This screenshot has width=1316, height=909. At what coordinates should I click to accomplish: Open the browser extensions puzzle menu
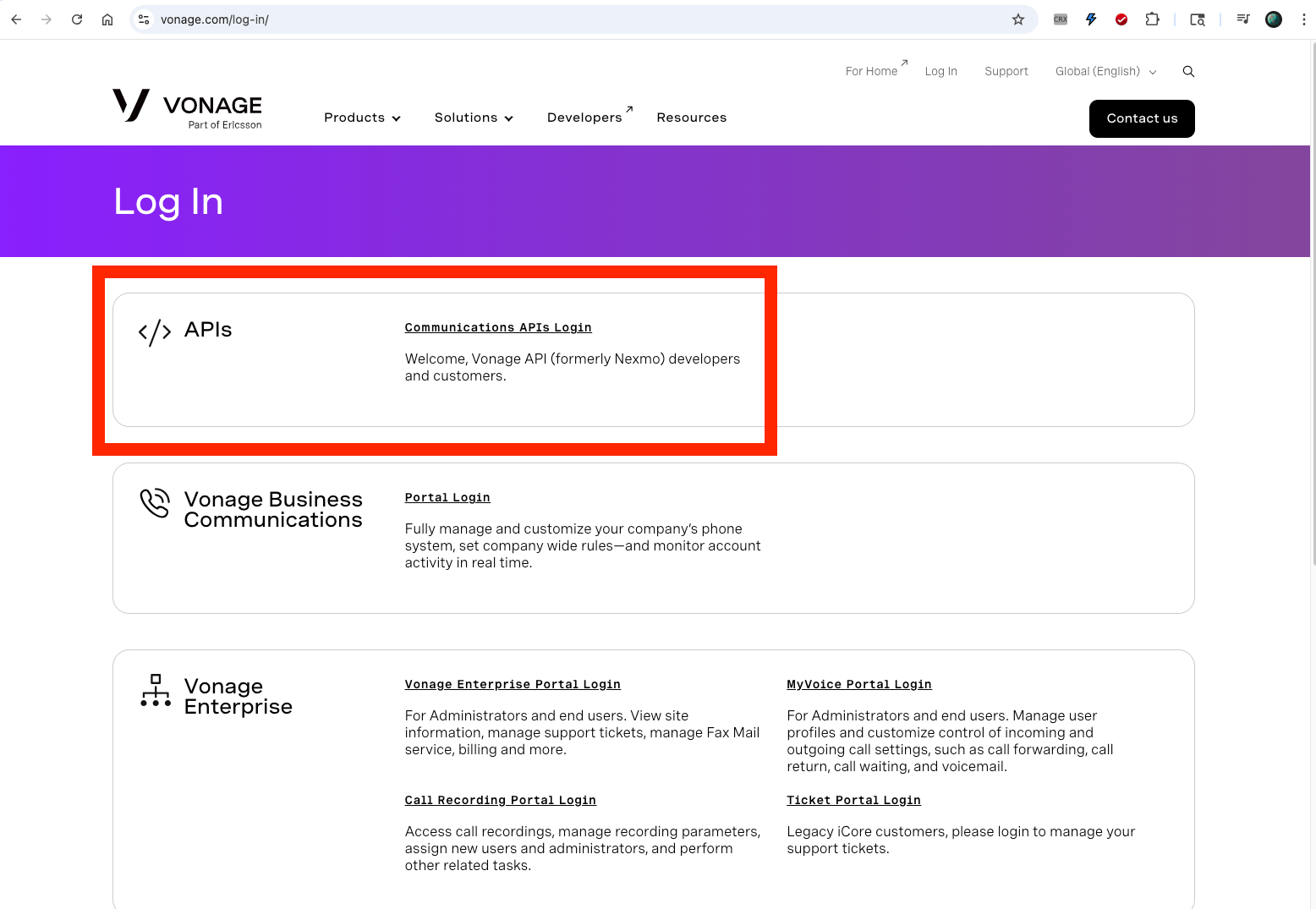pyautogui.click(x=1152, y=19)
